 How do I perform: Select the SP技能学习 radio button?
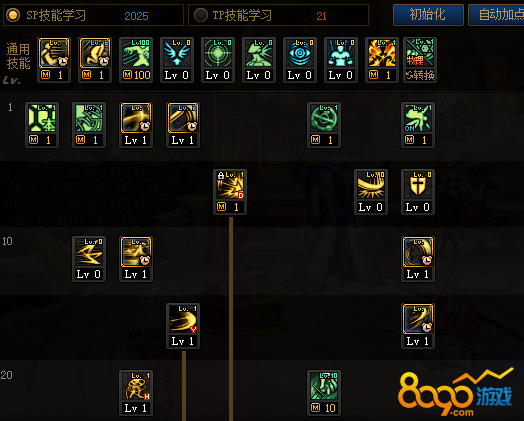point(13,15)
